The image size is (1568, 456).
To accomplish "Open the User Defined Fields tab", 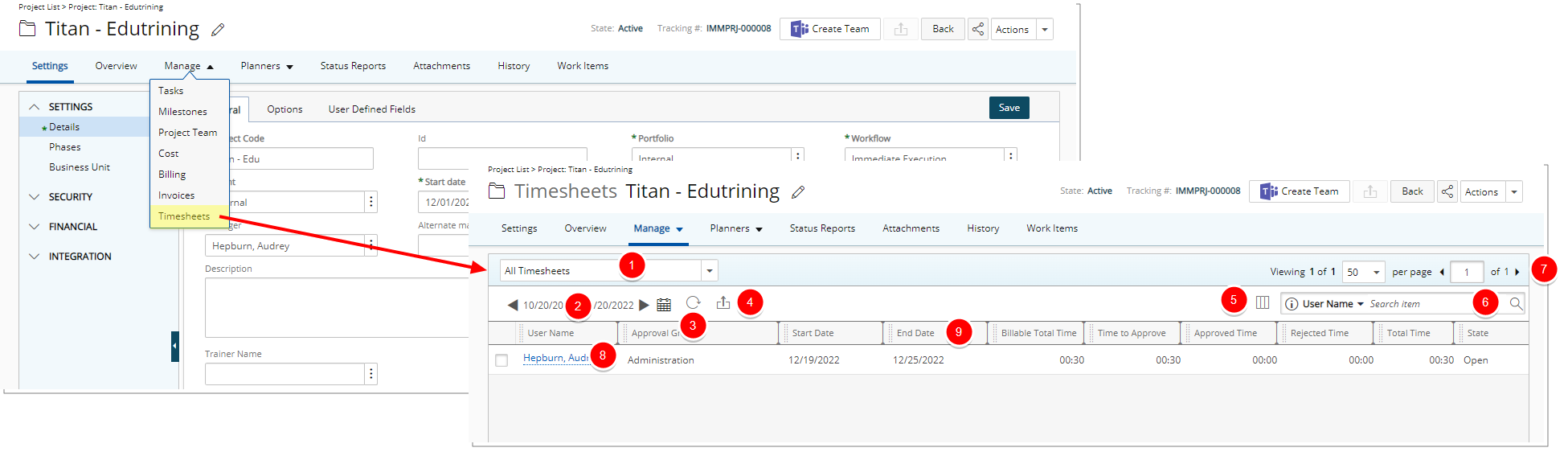I will 371,109.
